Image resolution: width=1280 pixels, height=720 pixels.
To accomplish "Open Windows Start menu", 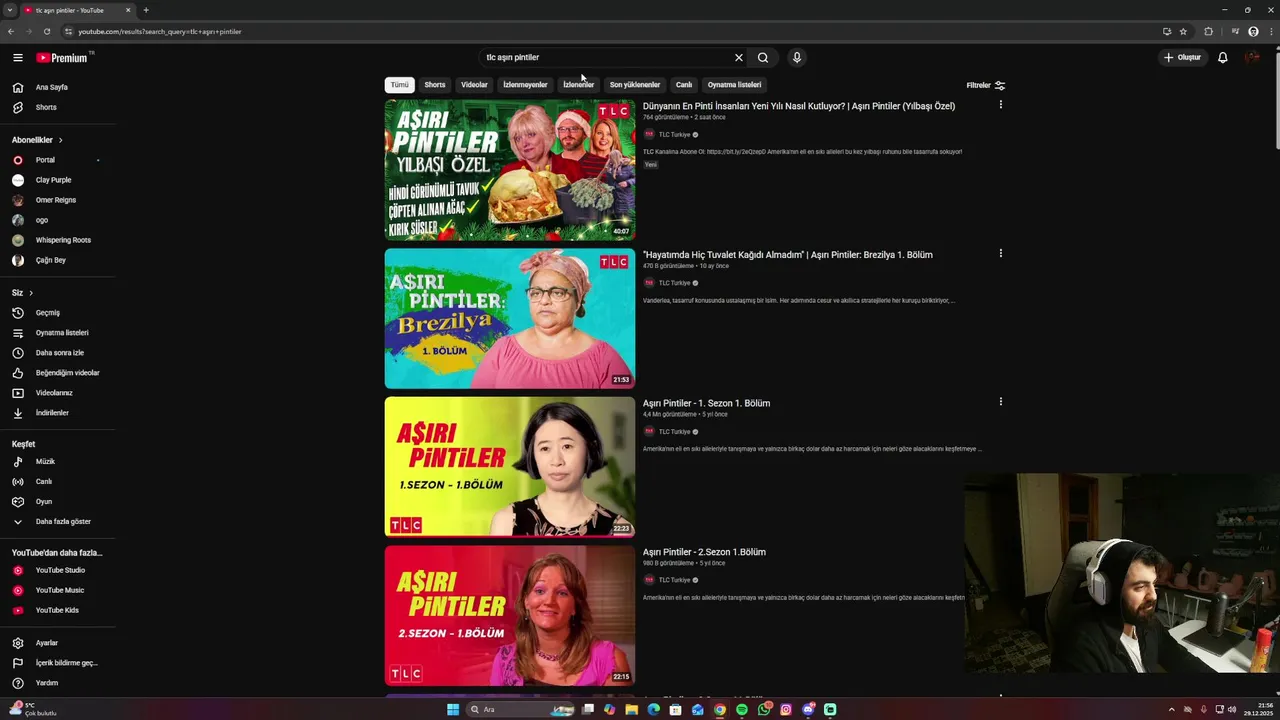I will [453, 710].
